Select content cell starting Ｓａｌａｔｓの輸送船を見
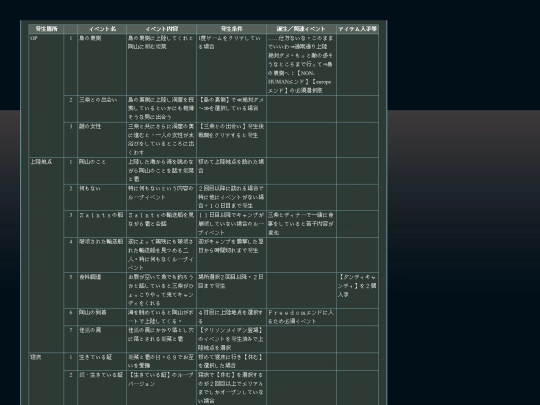This screenshot has height=405, width=540. tap(162, 224)
